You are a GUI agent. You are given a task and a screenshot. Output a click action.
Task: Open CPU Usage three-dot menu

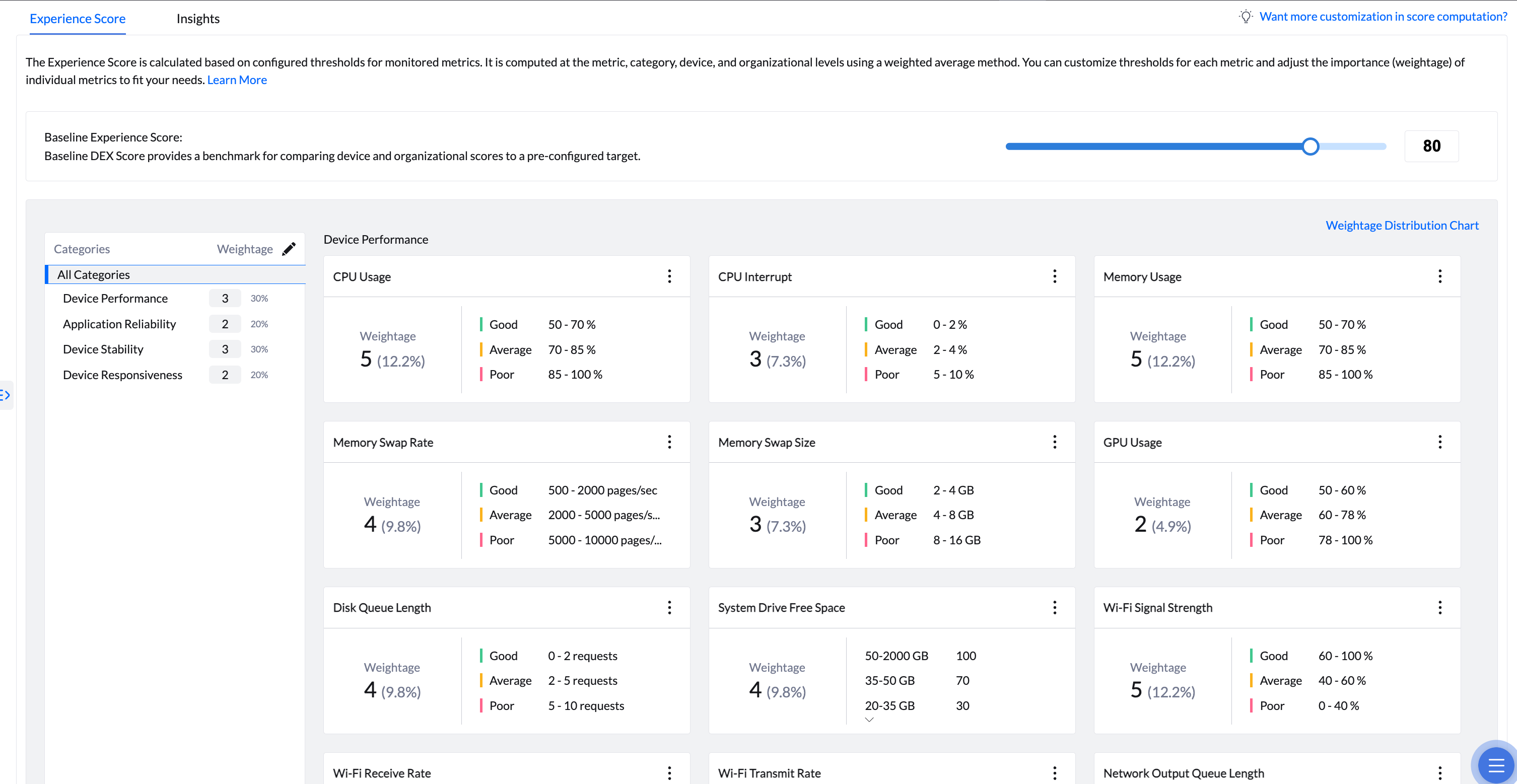(x=669, y=276)
